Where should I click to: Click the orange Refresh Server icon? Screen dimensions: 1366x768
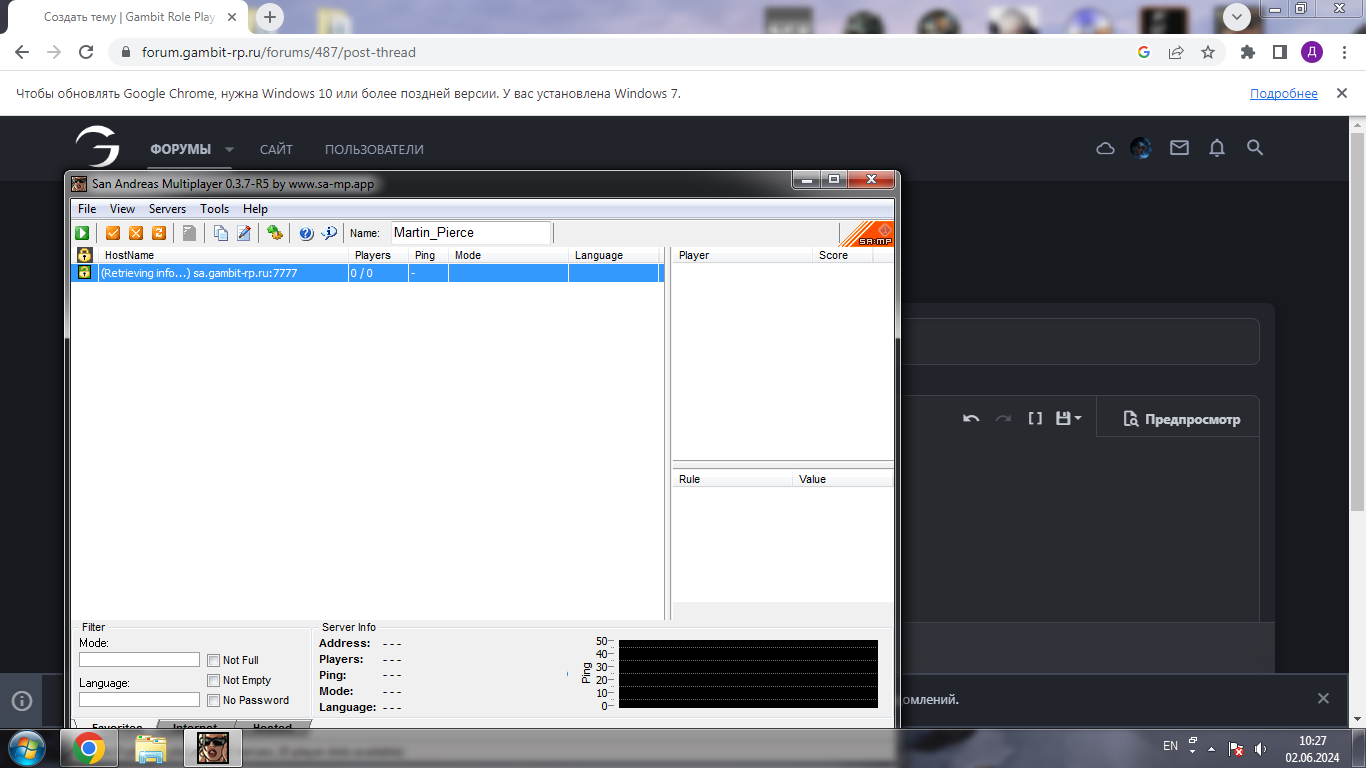158,233
